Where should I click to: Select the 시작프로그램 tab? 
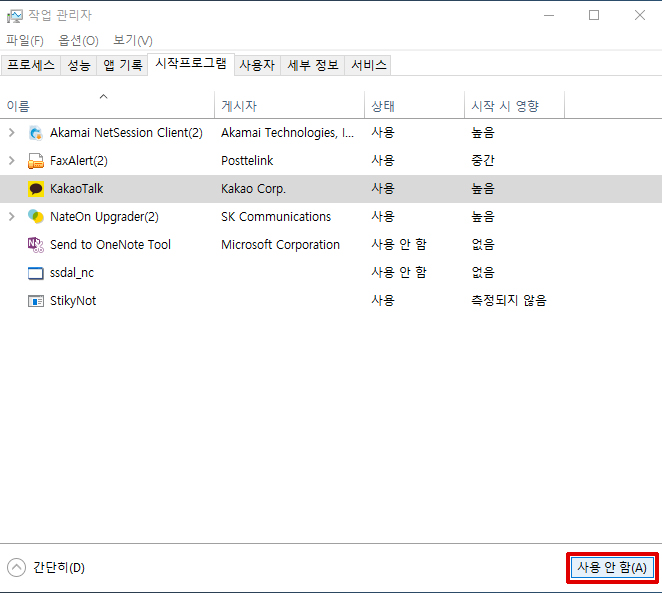191,64
